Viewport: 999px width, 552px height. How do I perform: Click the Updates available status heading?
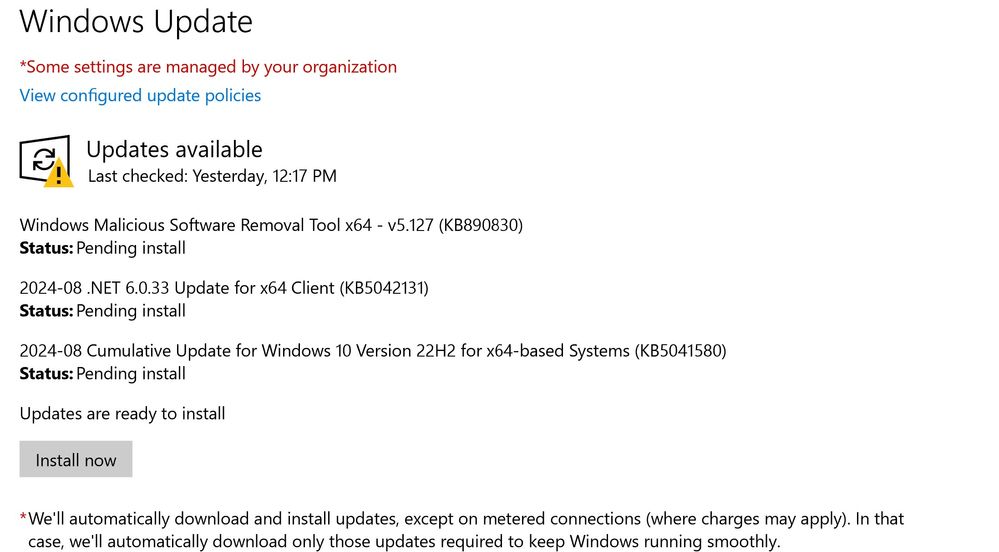pos(174,150)
